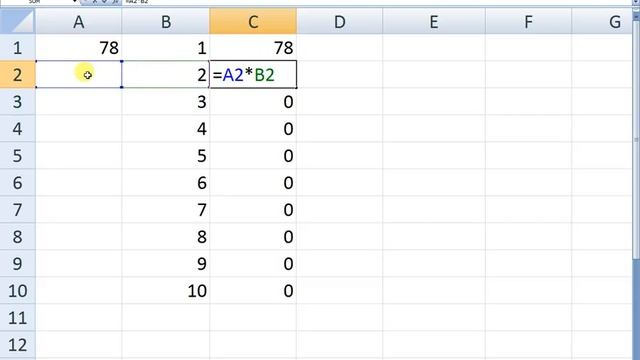Select row 11 header
The width and height of the screenshot is (640, 360).
[x=17, y=318]
